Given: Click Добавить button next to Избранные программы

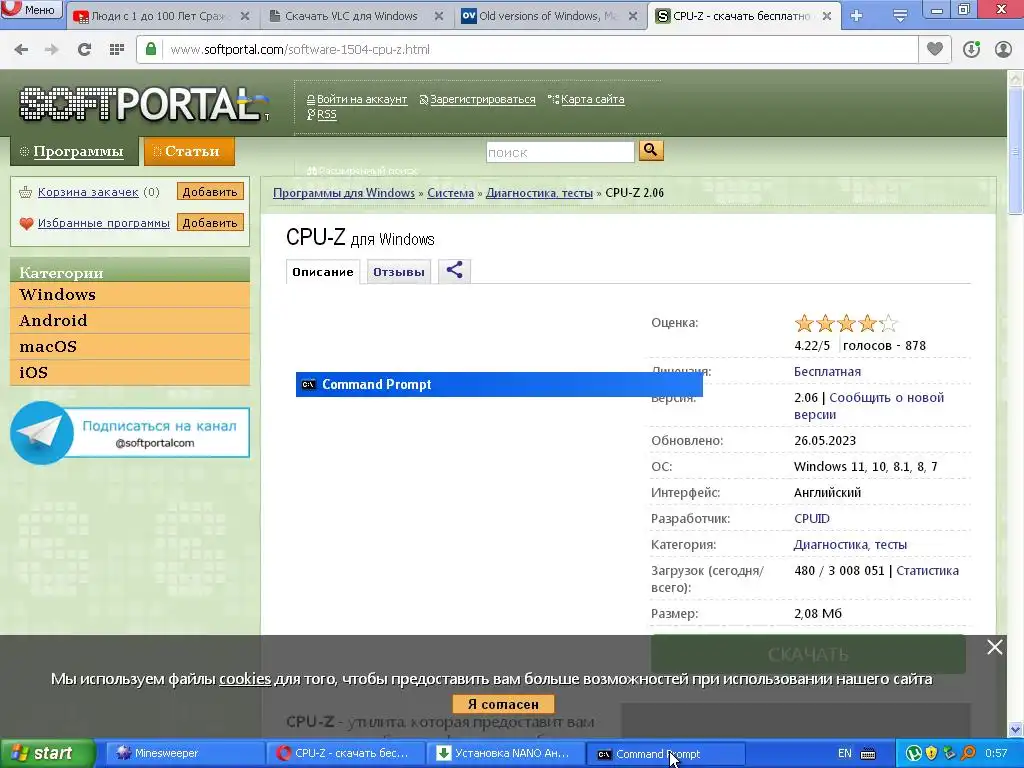Looking at the screenshot, I should (210, 223).
